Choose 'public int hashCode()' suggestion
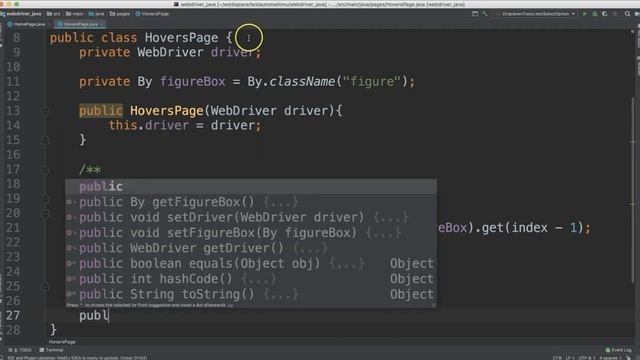Image resolution: width=640 pixels, height=360 pixels. [x=251, y=279]
